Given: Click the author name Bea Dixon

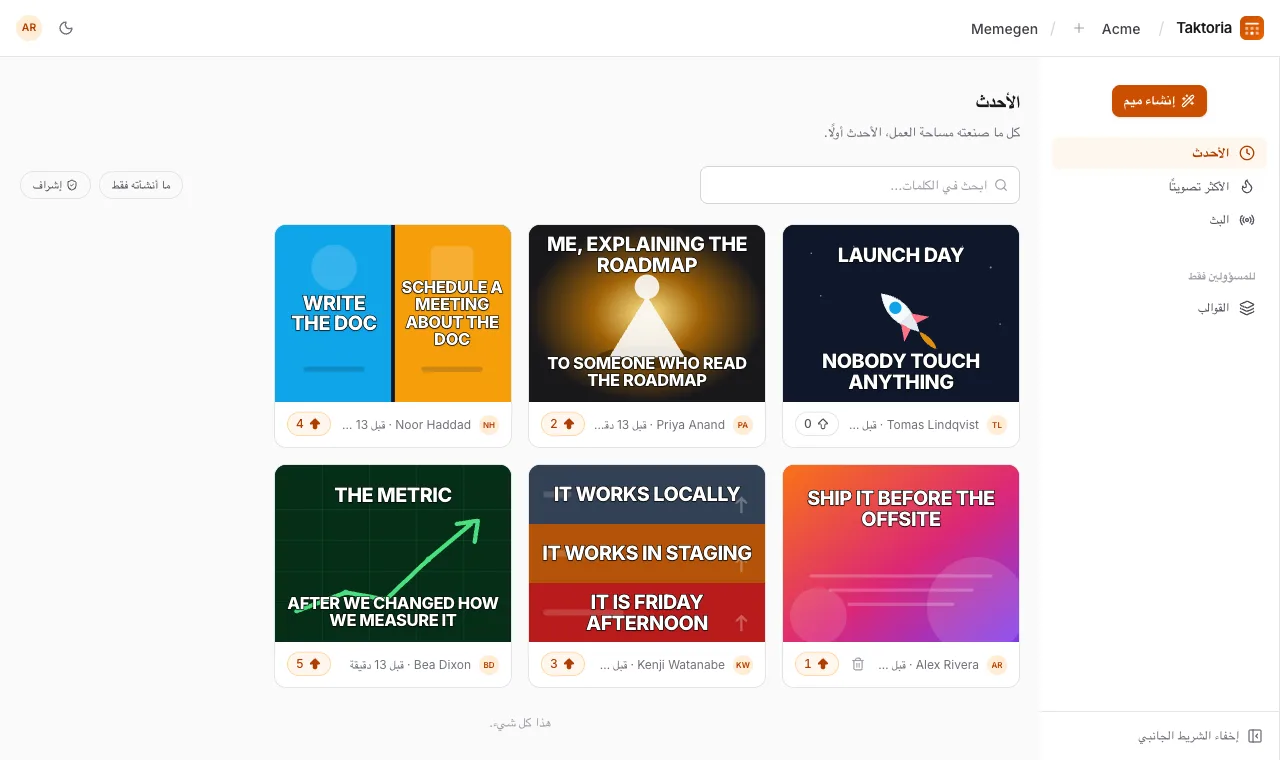Looking at the screenshot, I should [442, 665].
